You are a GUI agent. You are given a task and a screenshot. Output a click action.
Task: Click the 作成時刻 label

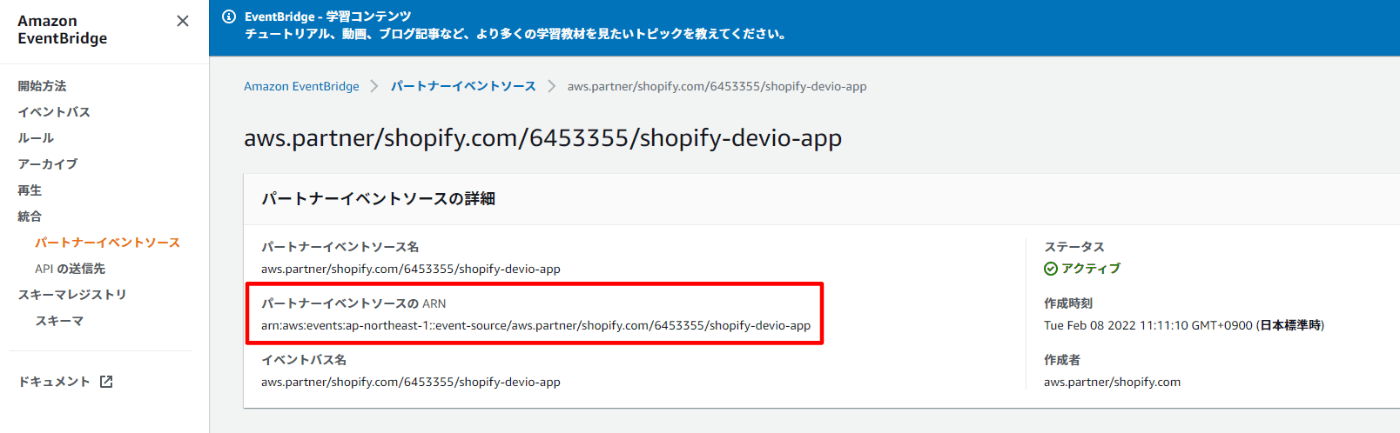coord(1068,303)
